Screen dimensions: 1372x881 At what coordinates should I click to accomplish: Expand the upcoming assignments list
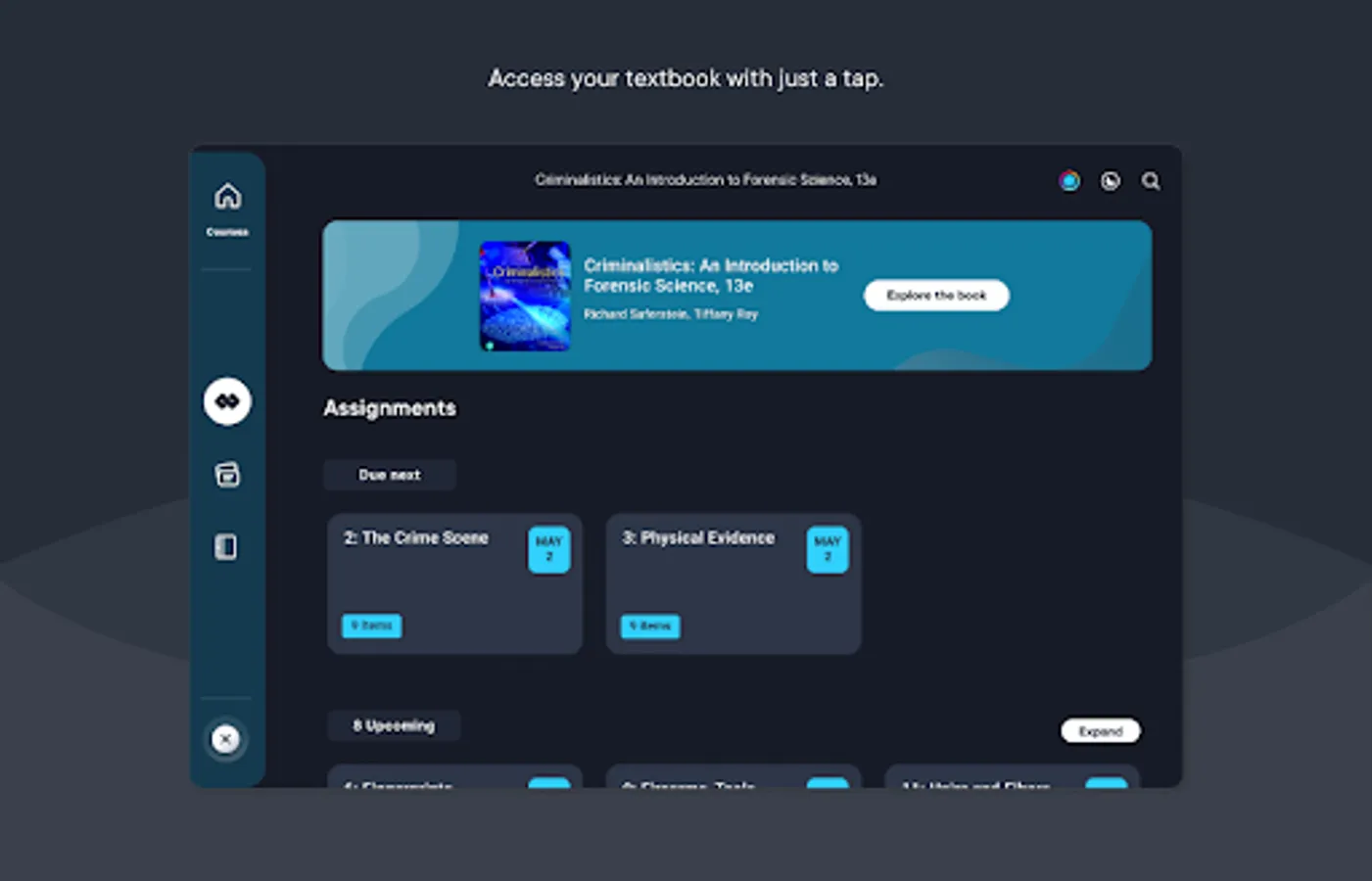[x=1101, y=731]
